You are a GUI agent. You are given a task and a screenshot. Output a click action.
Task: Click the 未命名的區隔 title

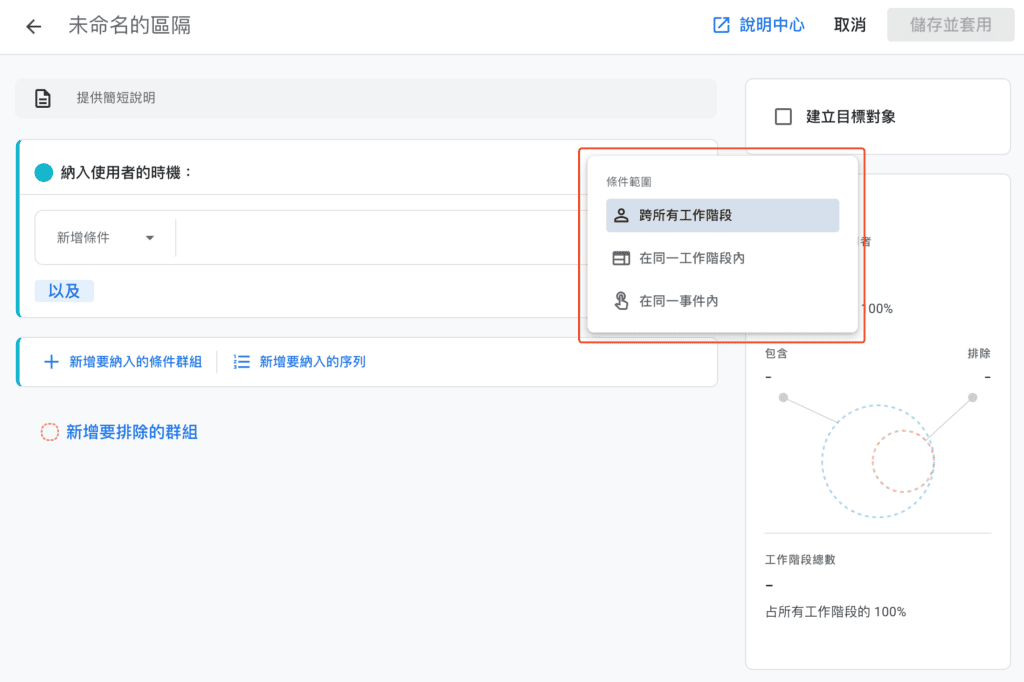130,25
